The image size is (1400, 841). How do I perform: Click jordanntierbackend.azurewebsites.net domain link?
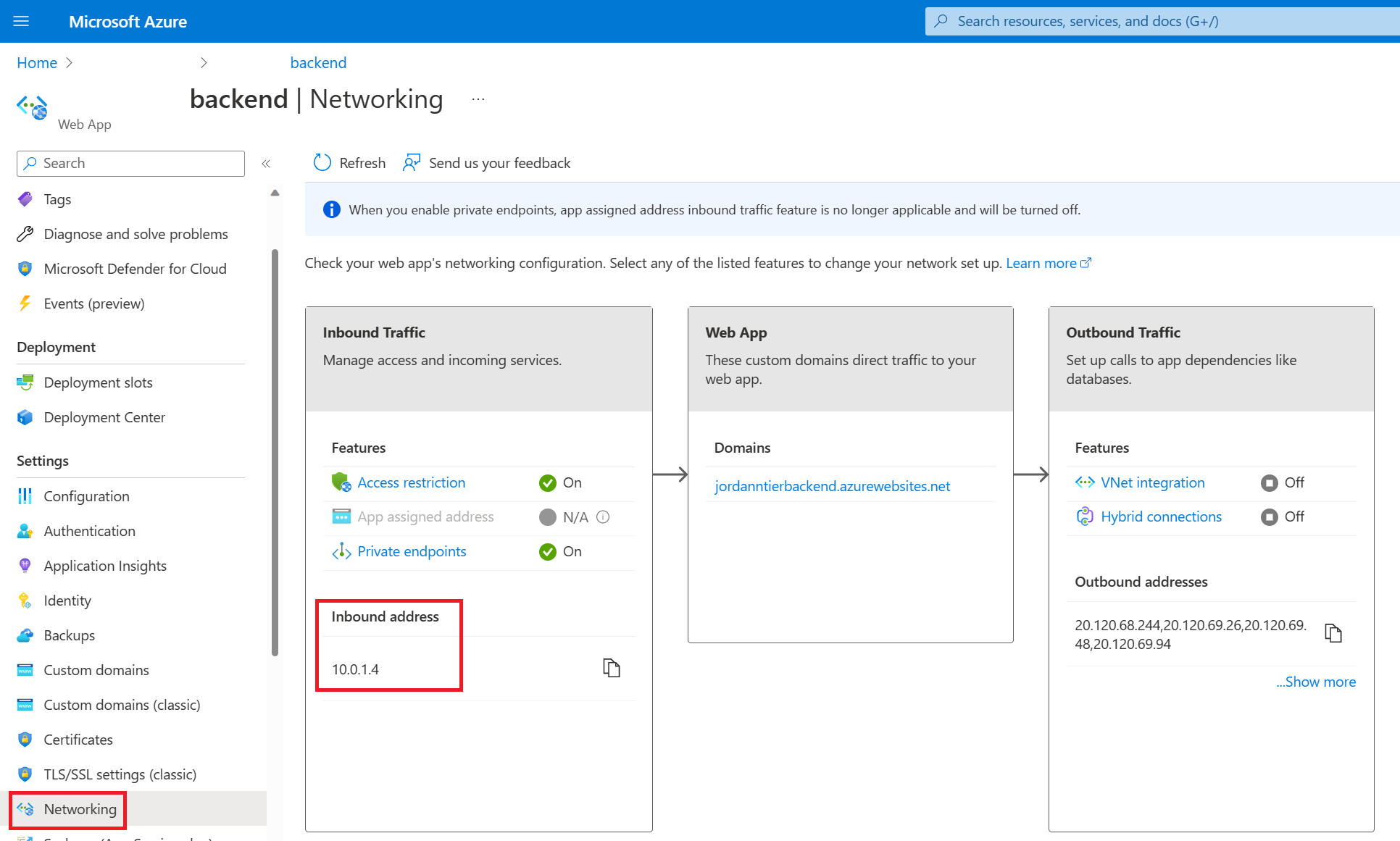click(x=833, y=487)
